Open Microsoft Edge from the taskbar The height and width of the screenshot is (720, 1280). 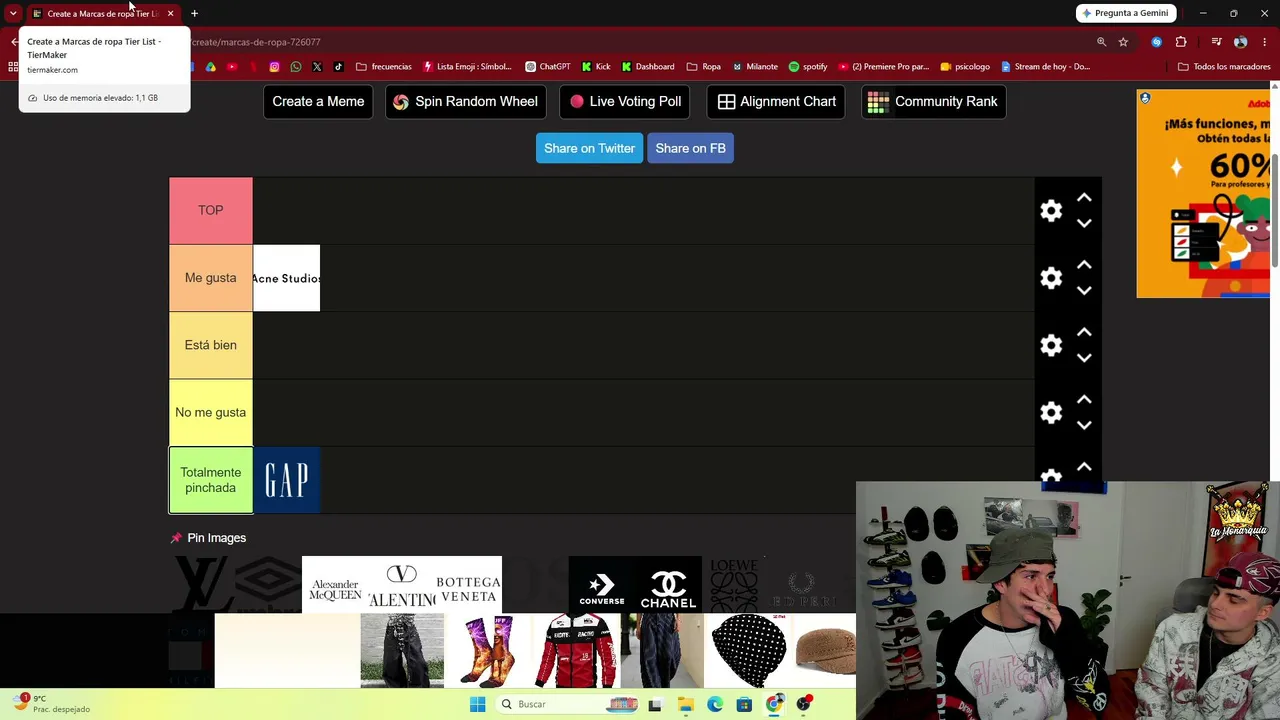715,704
